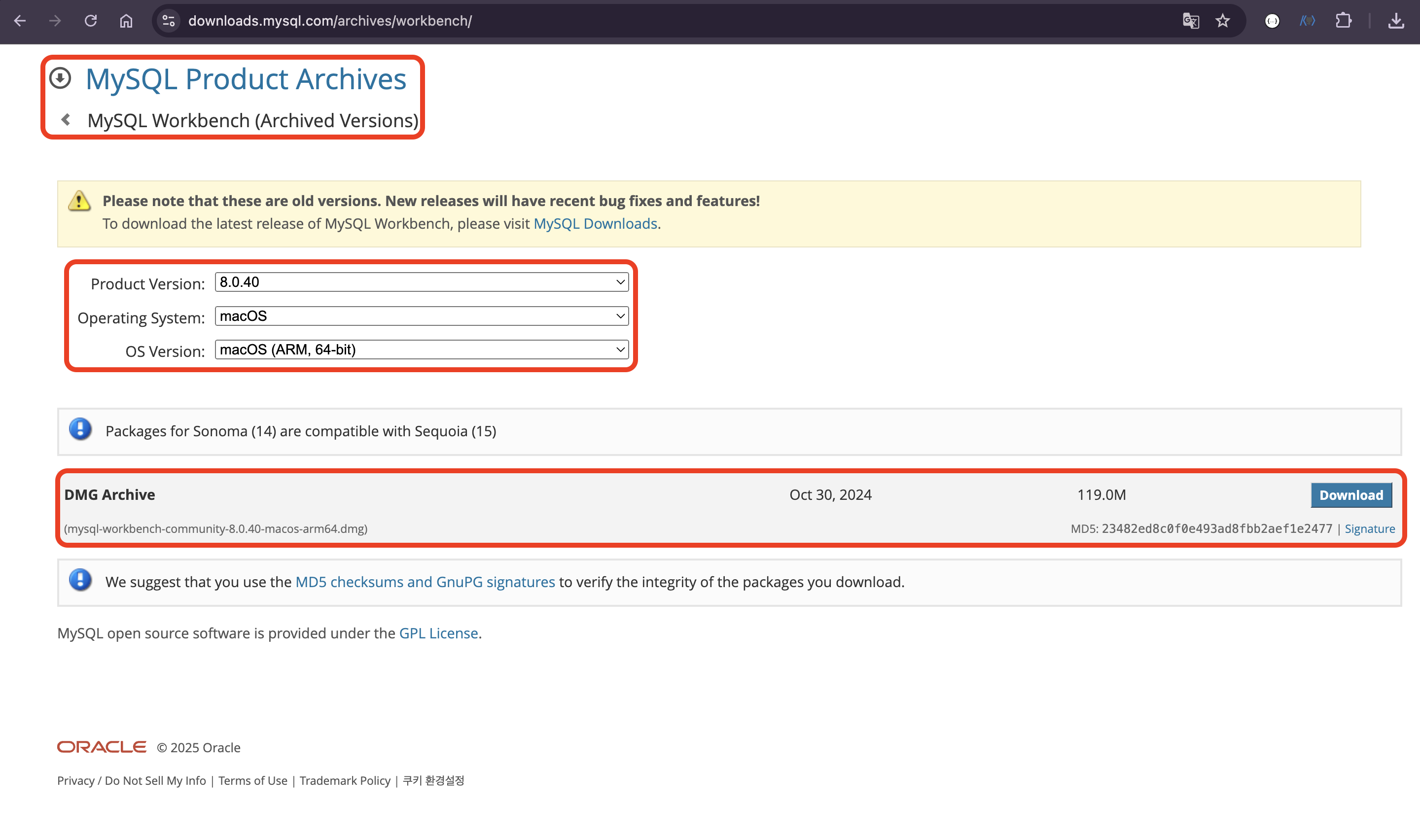Open the GPL License link
The image size is (1420, 840).
click(x=438, y=633)
